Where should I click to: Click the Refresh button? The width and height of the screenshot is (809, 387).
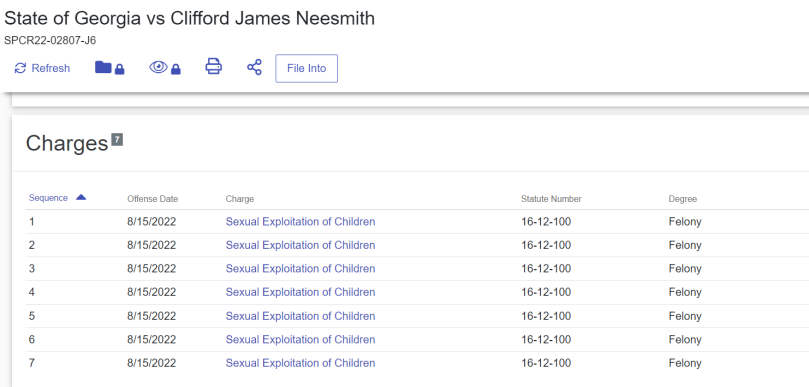click(x=42, y=68)
